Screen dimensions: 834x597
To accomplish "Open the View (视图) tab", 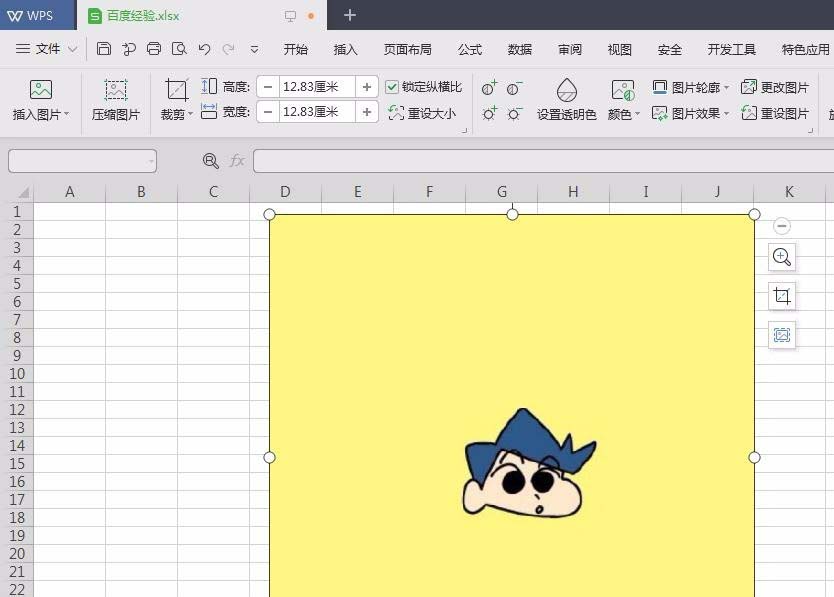I will click(620, 49).
